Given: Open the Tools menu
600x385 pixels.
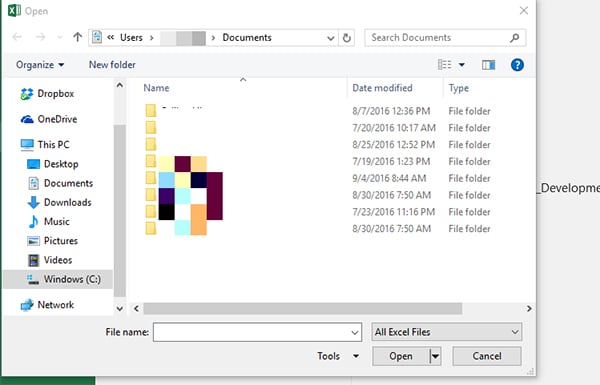Looking at the screenshot, I should pos(338,356).
